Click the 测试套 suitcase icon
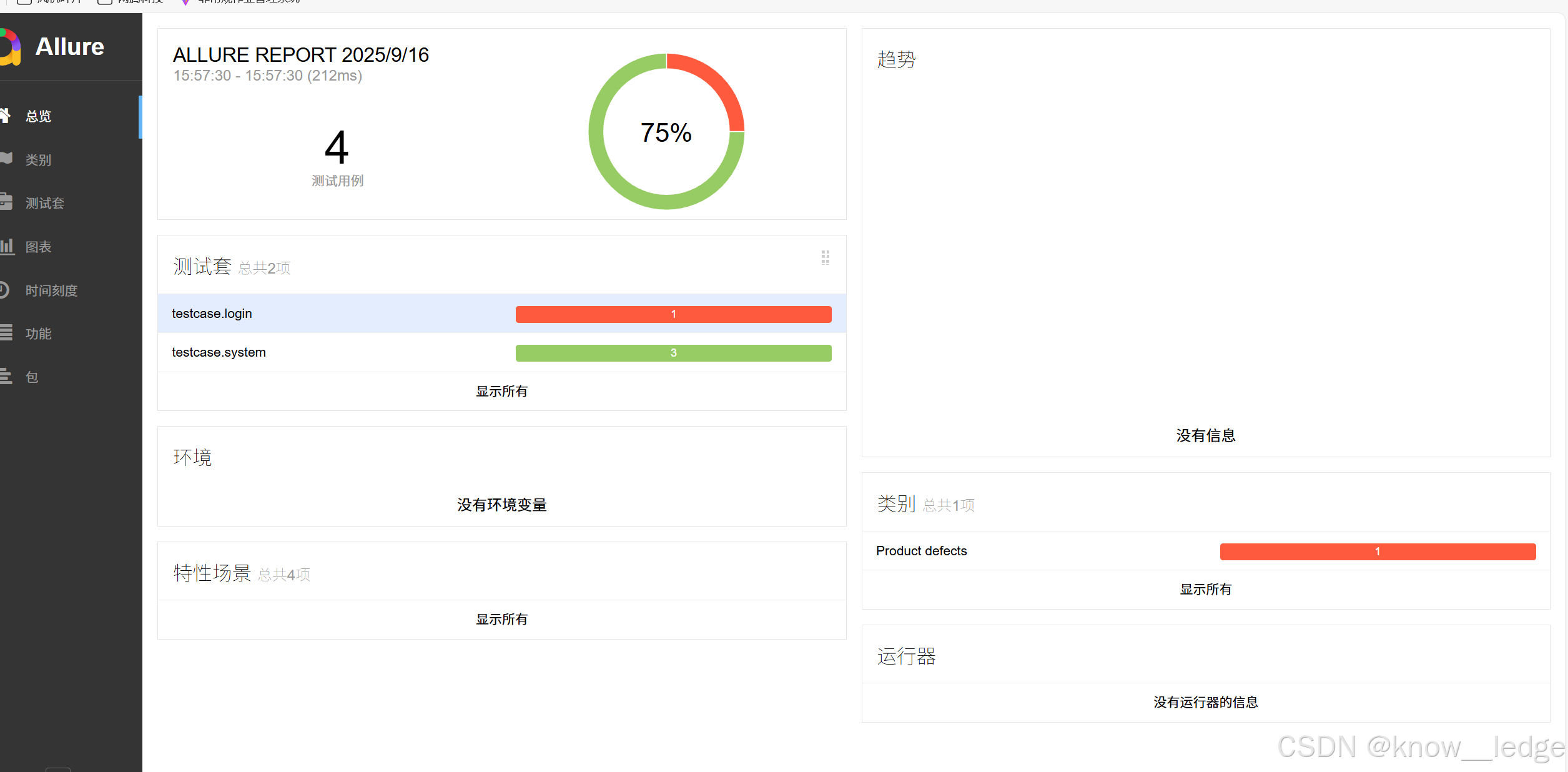 (7, 202)
